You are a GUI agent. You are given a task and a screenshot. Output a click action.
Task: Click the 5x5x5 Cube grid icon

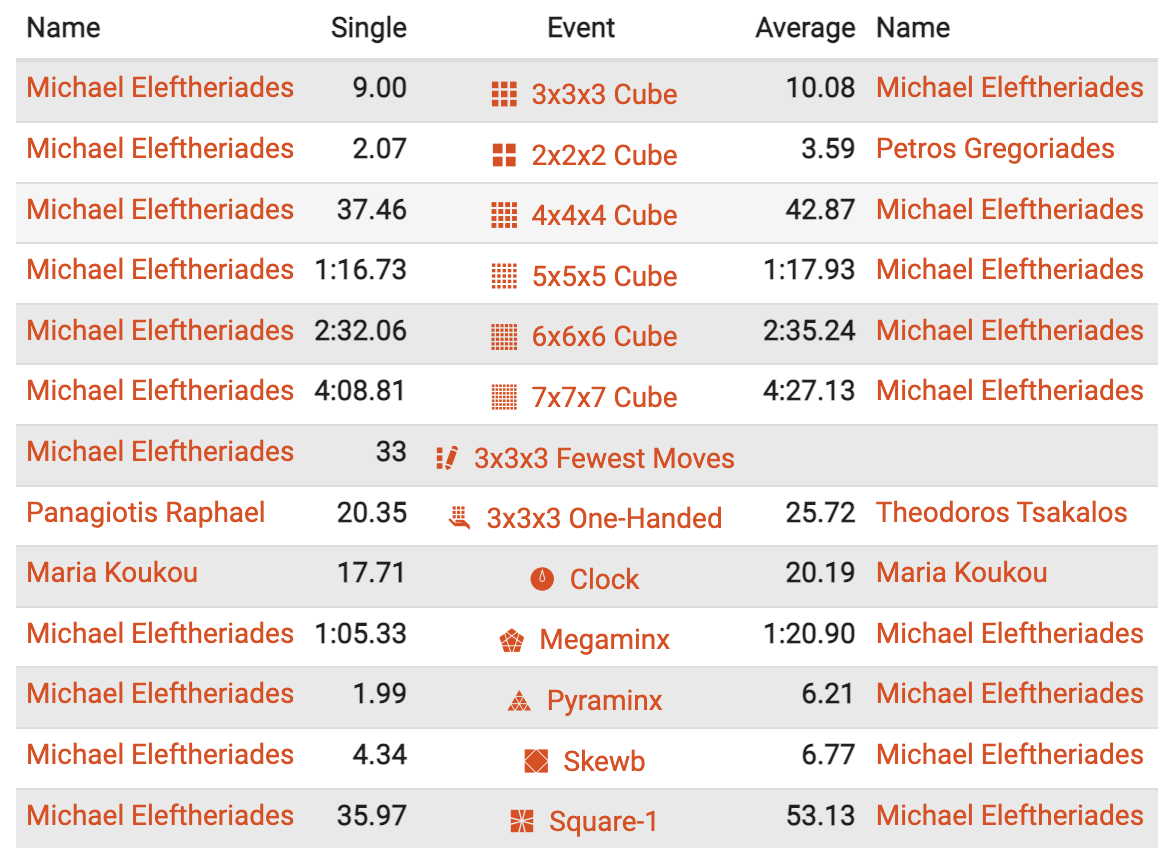(504, 276)
